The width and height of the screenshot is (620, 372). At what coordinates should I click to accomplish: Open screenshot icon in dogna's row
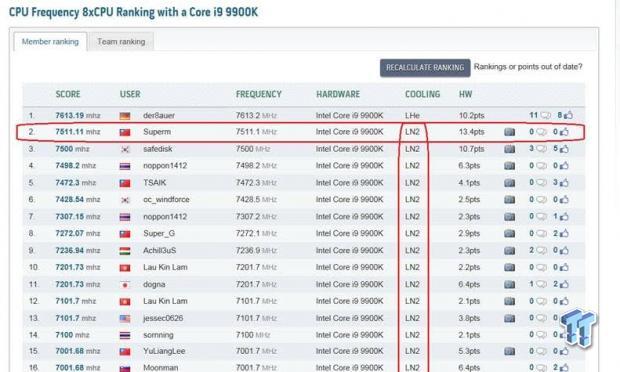(509, 285)
